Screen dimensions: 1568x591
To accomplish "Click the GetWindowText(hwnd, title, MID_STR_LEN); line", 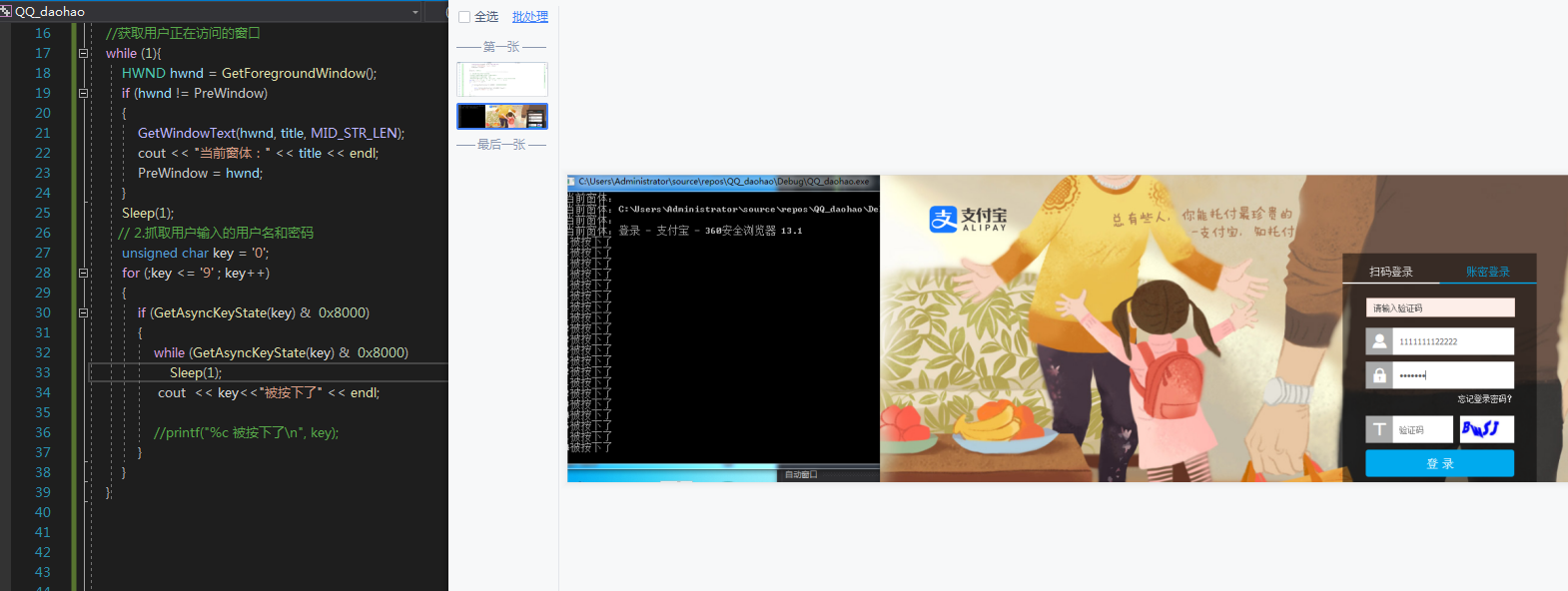I will [x=272, y=133].
